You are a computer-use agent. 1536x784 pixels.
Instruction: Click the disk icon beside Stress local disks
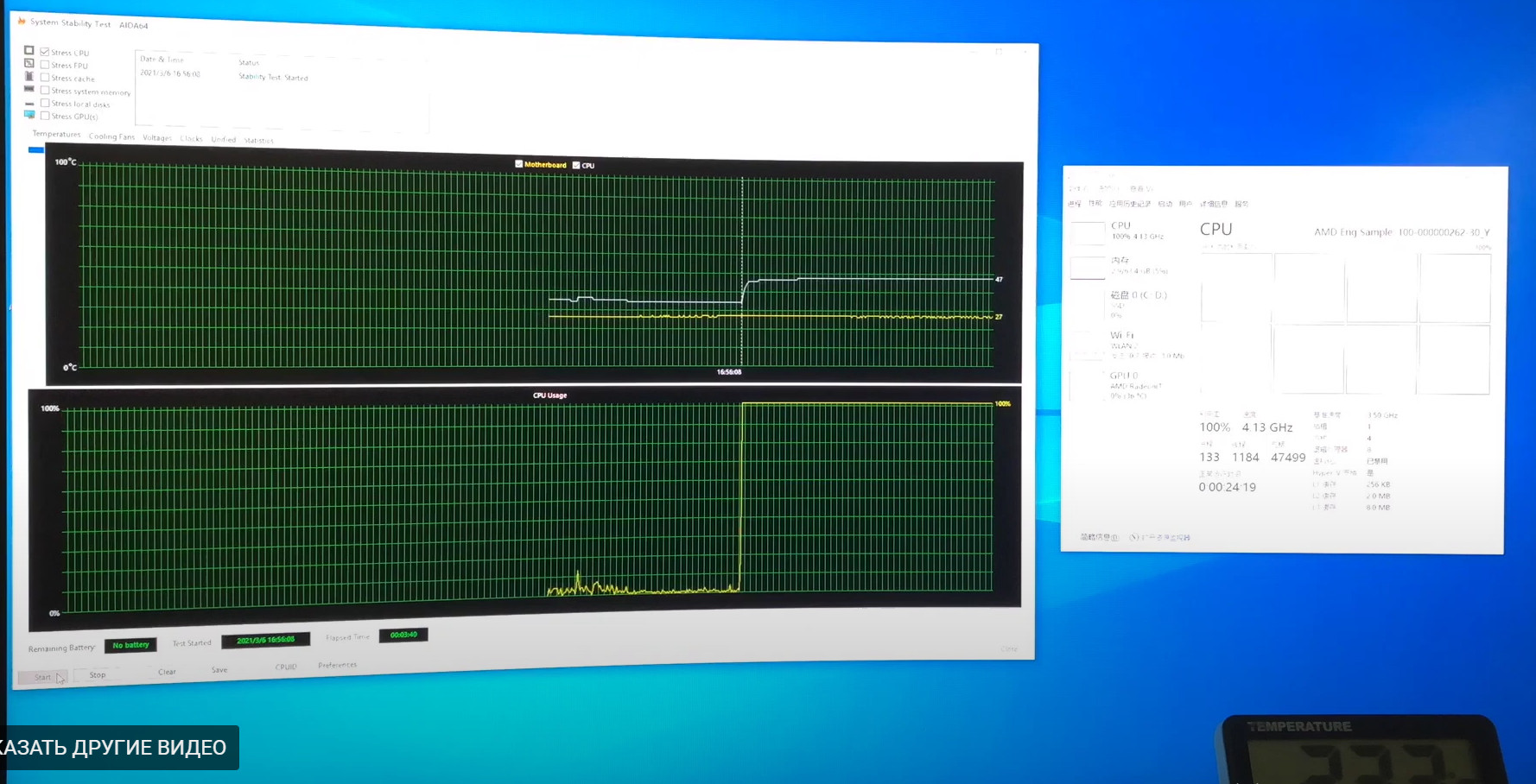point(29,103)
